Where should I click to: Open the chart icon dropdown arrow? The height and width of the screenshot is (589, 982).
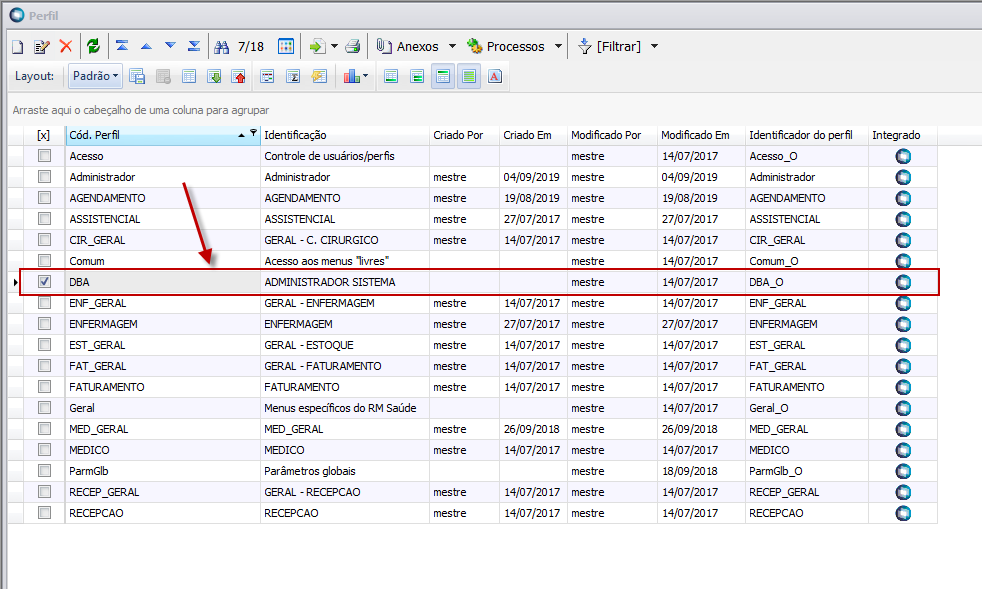[x=366, y=76]
